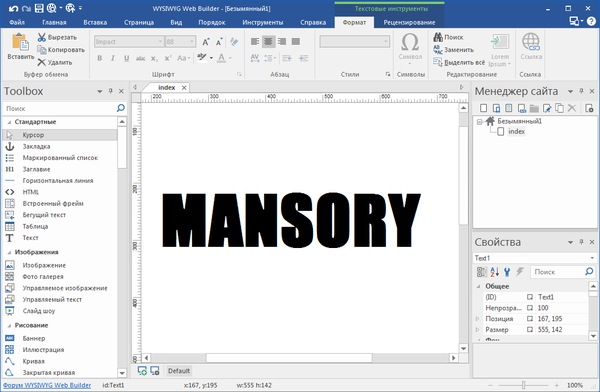
Task: Click inside the Toolbox search field
Action: (x=59, y=108)
